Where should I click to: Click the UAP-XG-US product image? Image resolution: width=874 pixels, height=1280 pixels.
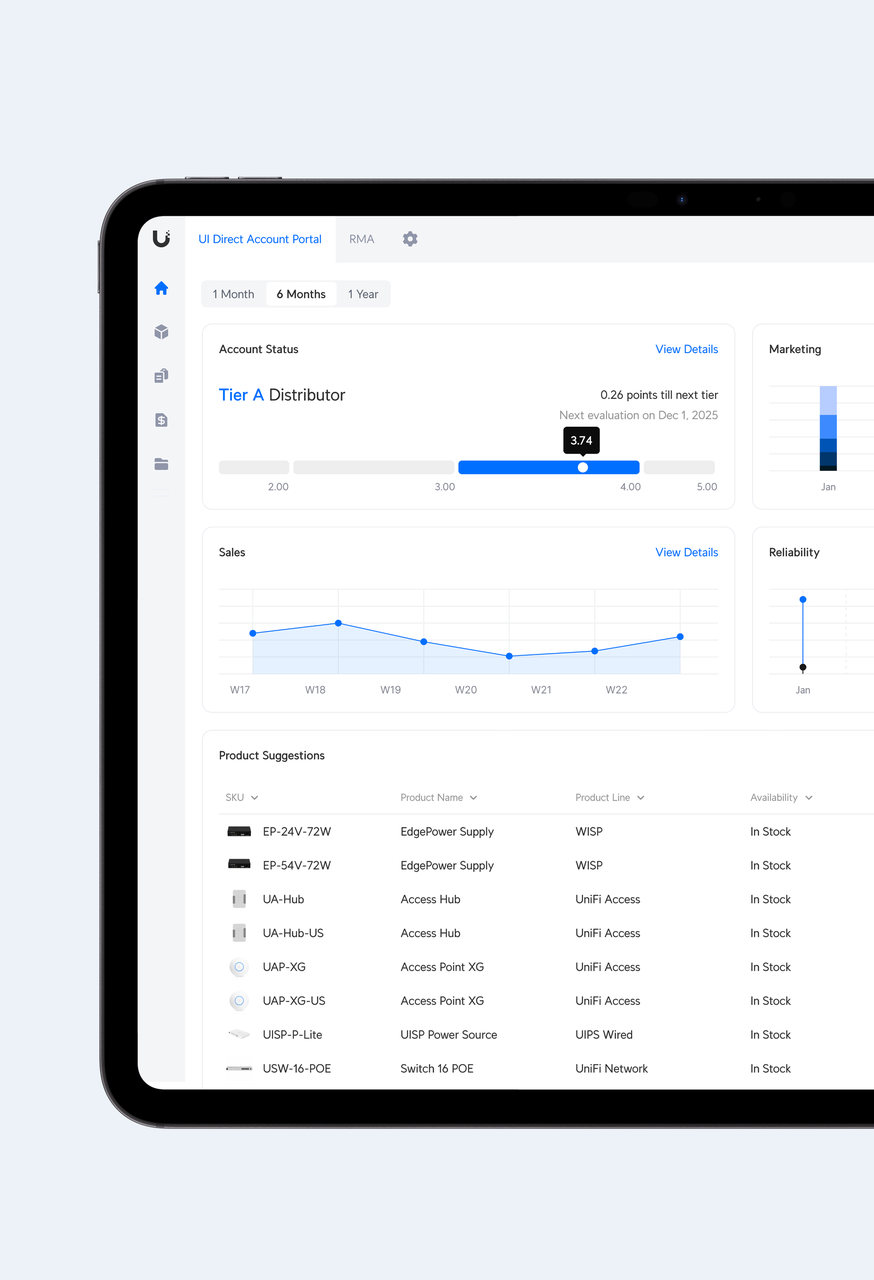coord(238,1001)
